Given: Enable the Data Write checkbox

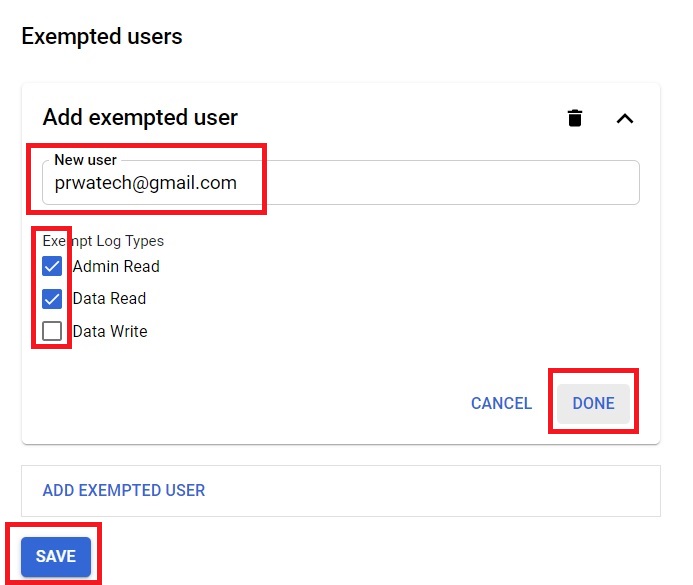Looking at the screenshot, I should [52, 331].
